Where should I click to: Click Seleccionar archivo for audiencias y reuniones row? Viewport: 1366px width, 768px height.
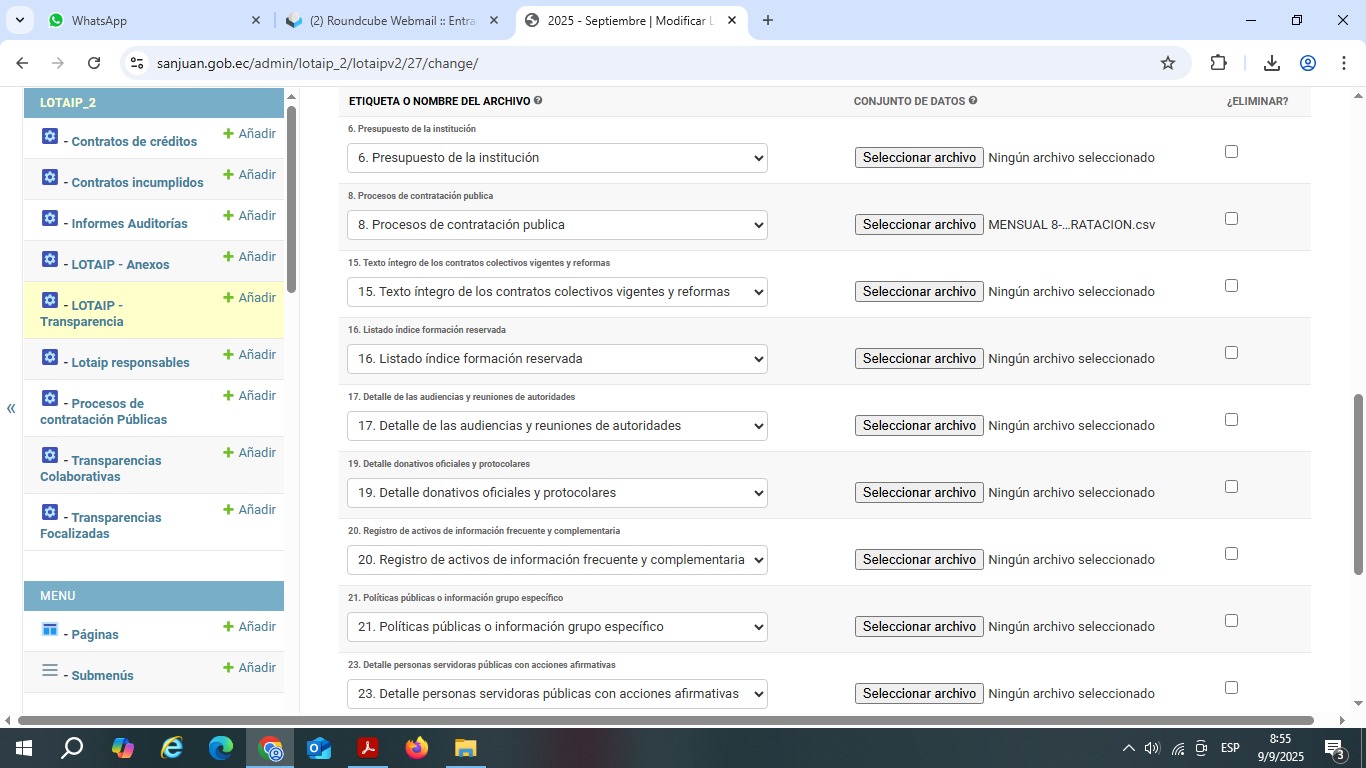pyautogui.click(x=919, y=426)
